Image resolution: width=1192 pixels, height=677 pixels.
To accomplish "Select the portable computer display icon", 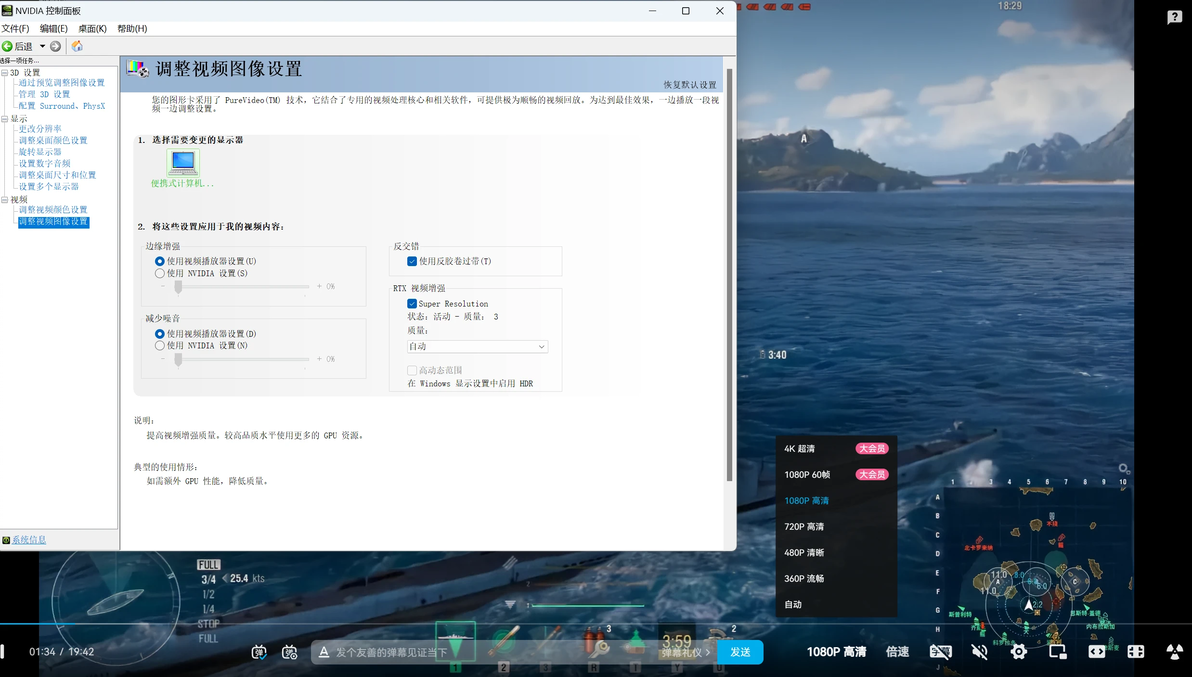I will coord(182,162).
